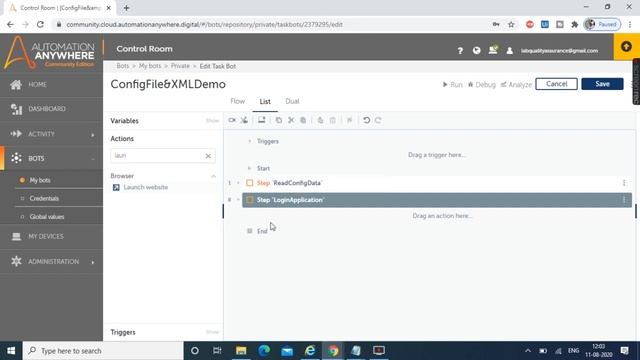
Task: Expand the Administration sidebar menu
Action: tap(93, 262)
